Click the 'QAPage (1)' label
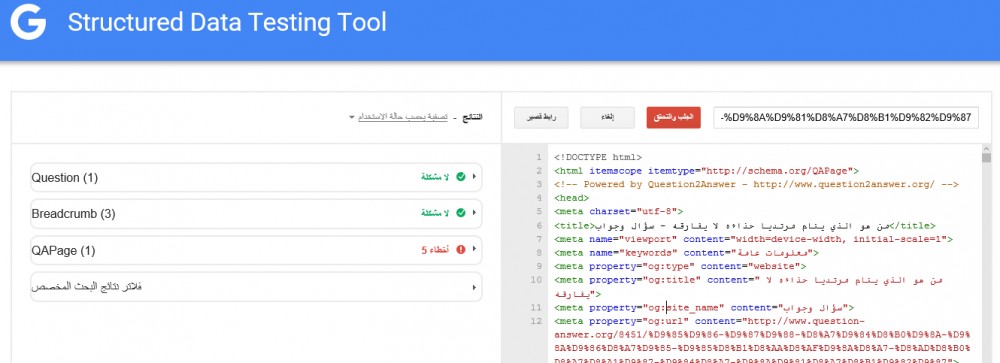The width and height of the screenshot is (1000, 363). tap(63, 251)
